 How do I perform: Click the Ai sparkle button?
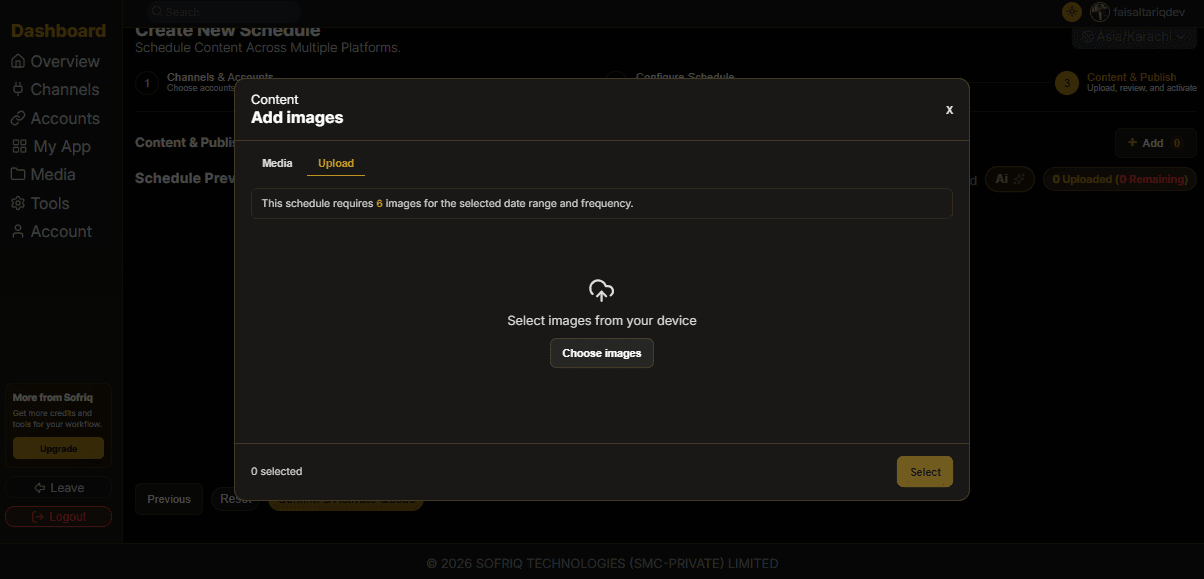(1010, 179)
